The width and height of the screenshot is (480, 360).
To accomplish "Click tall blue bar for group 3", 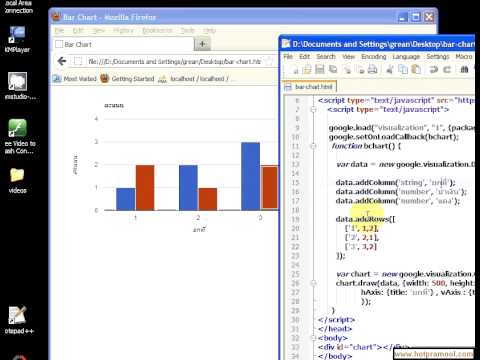I will click(250, 176).
